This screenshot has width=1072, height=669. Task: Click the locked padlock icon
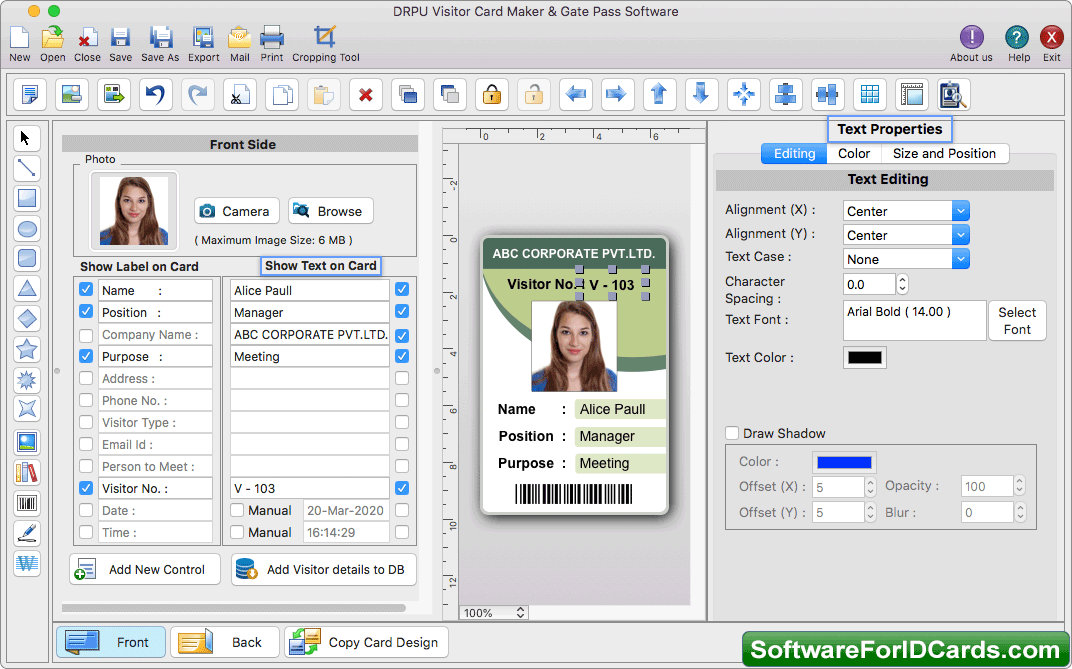pos(492,94)
